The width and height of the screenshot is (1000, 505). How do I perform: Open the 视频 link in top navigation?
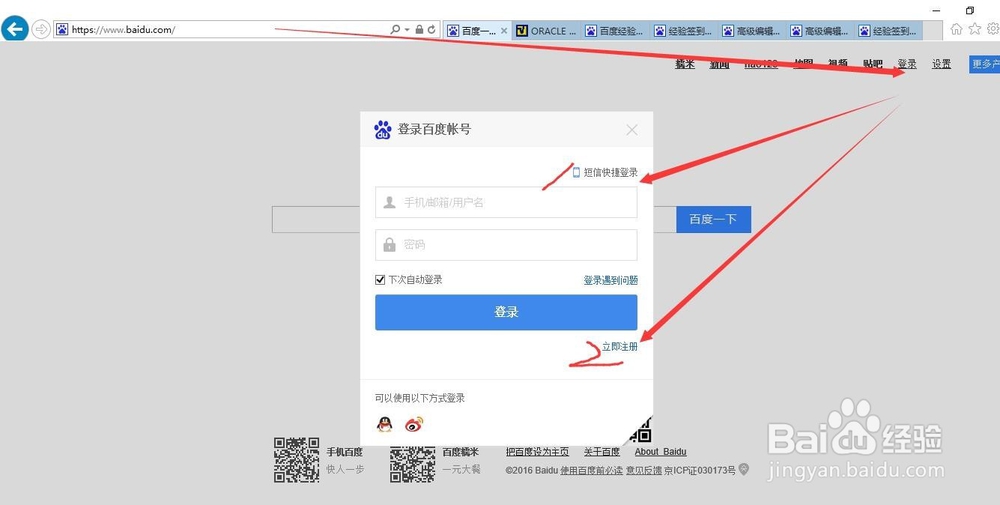pyautogui.click(x=838, y=64)
